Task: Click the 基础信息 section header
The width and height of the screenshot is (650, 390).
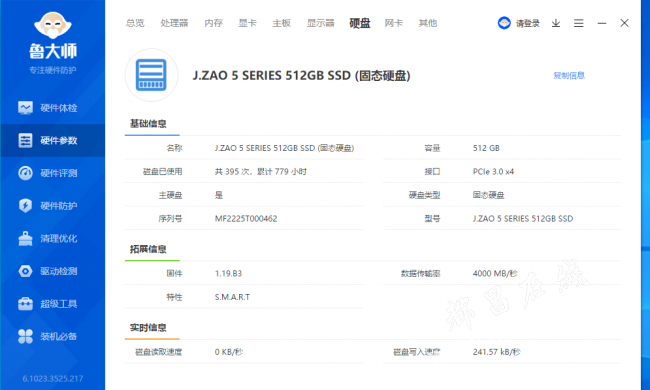Action: [148, 124]
